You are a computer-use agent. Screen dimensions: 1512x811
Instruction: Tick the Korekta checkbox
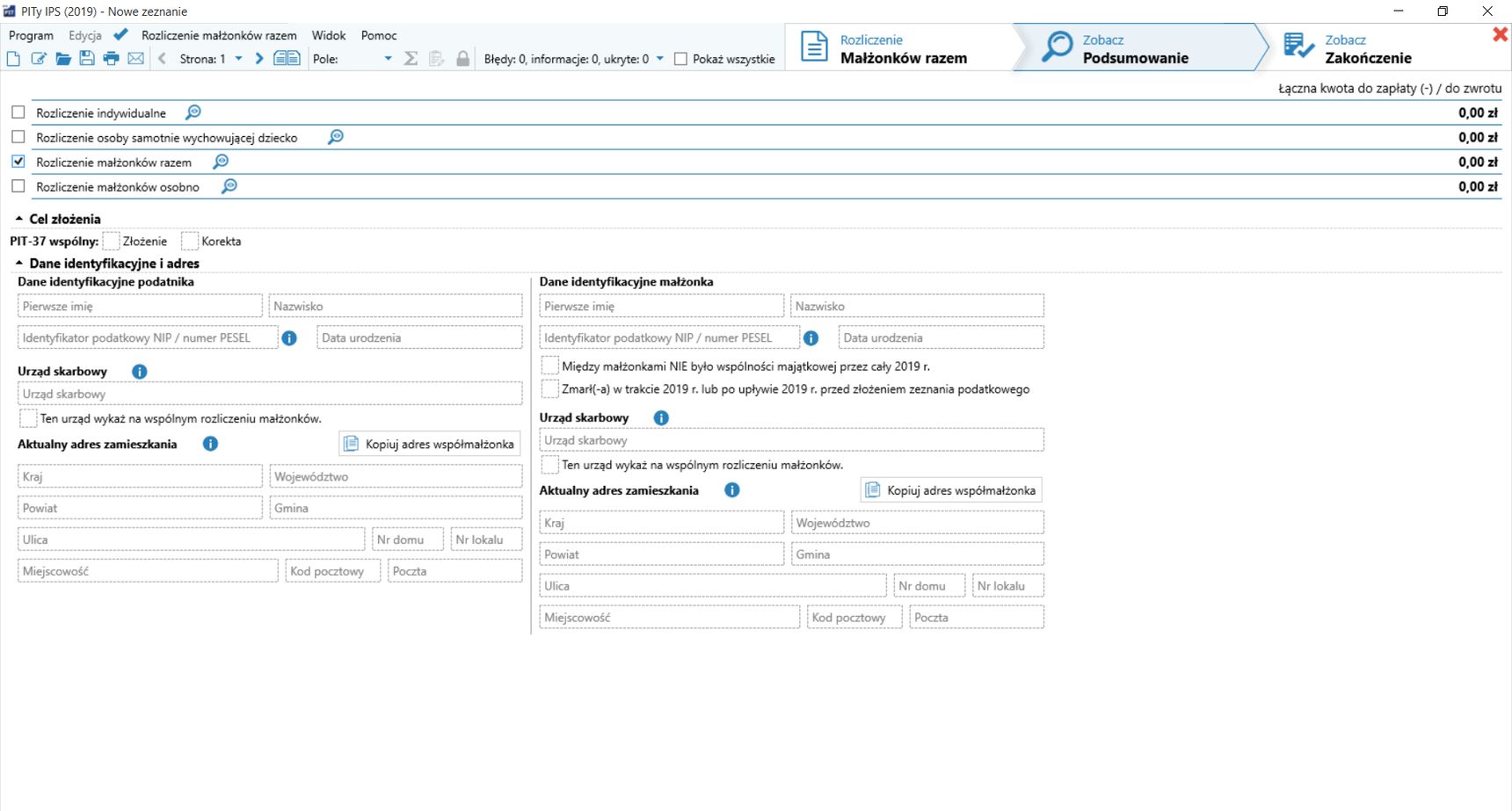pyautogui.click(x=190, y=241)
